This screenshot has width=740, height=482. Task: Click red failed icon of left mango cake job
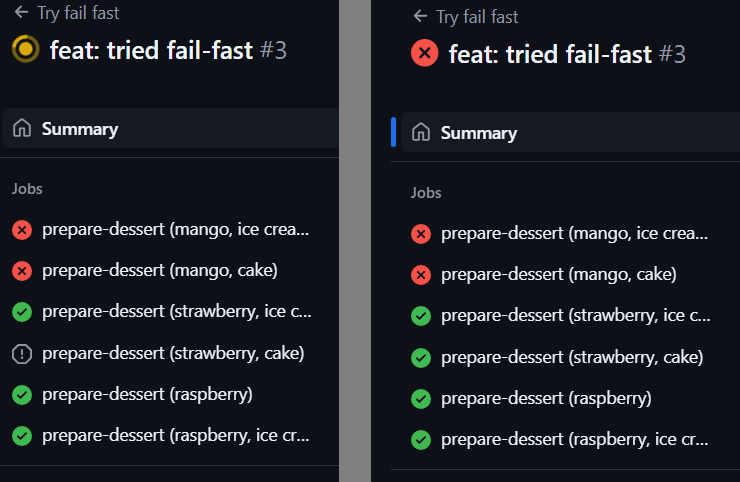point(22,271)
